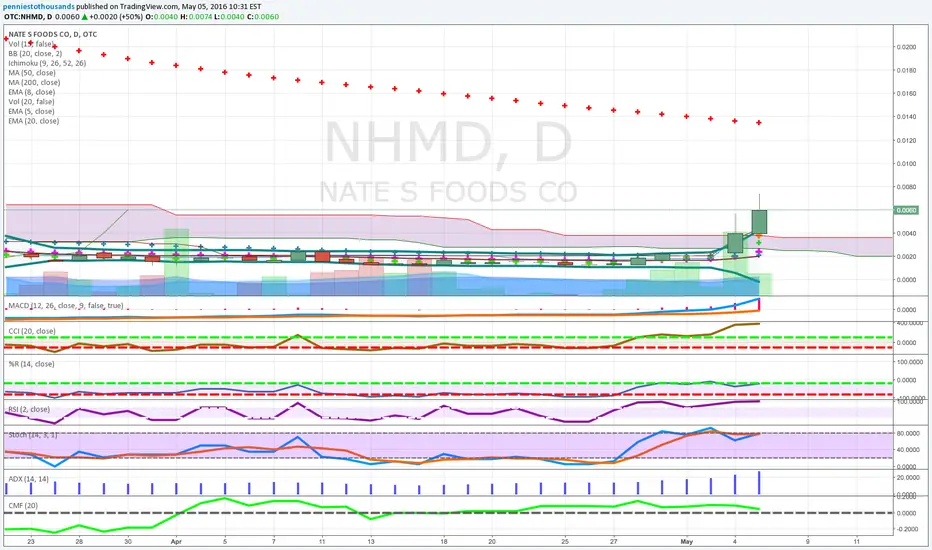This screenshot has width=932, height=550.
Task: Click the Apr date axis label
Action: pos(175,542)
